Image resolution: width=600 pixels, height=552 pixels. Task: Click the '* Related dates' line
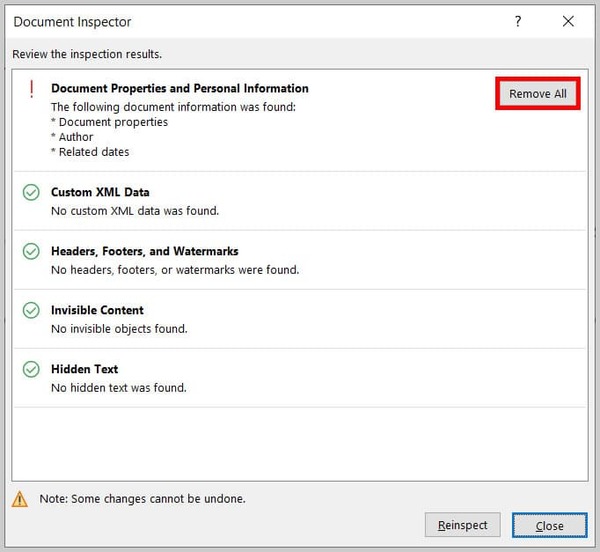pyautogui.click(x=90, y=152)
